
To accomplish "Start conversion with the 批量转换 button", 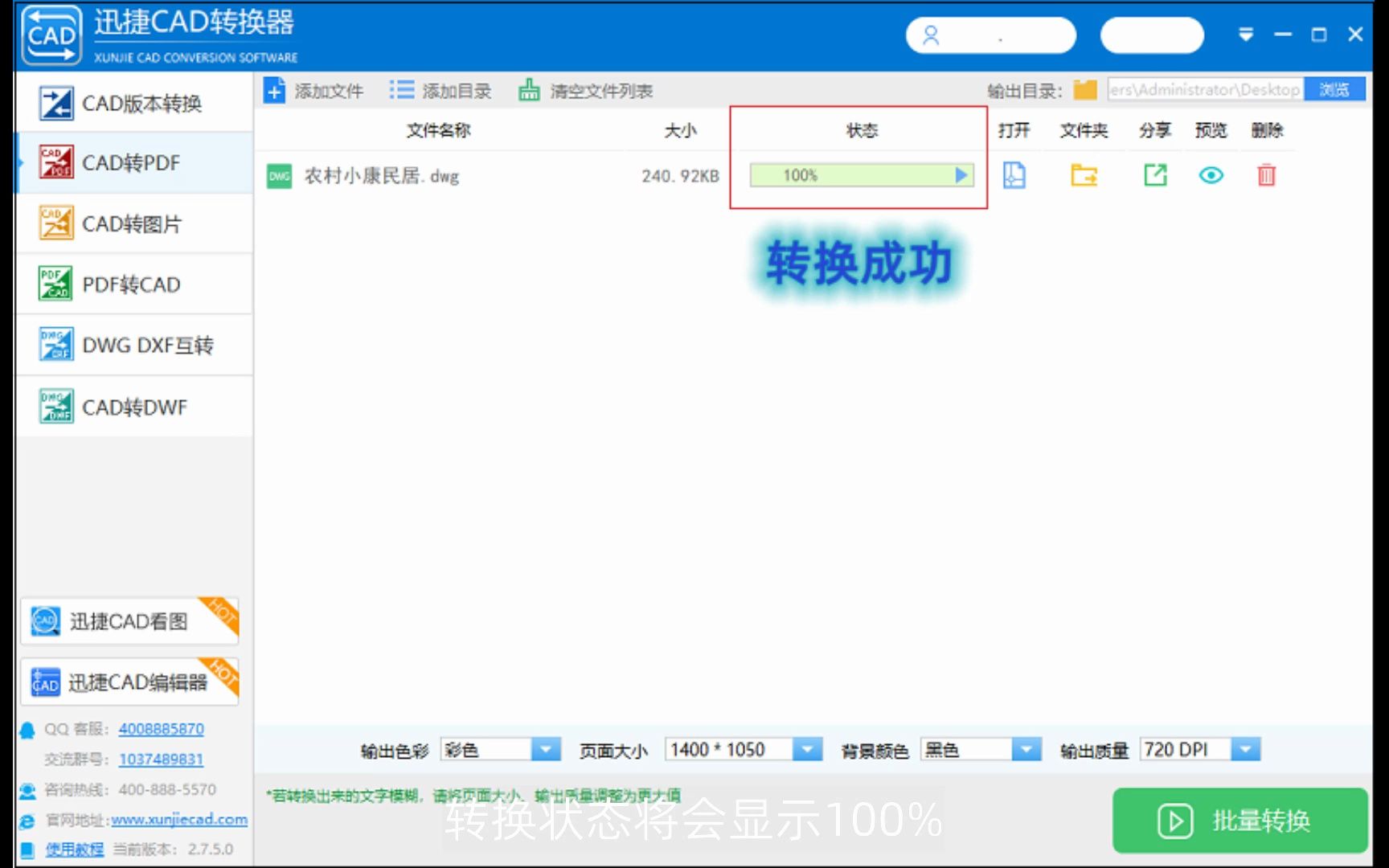I will 1239,821.
